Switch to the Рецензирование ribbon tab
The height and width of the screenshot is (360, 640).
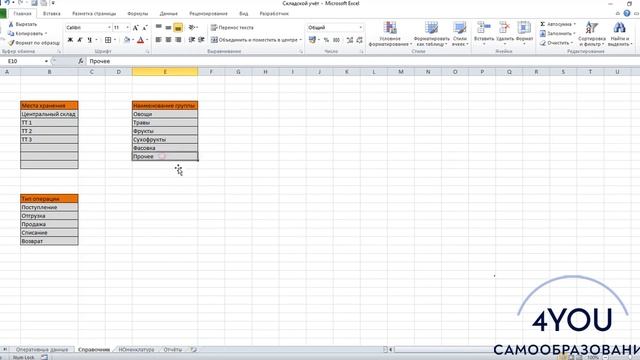tap(208, 13)
